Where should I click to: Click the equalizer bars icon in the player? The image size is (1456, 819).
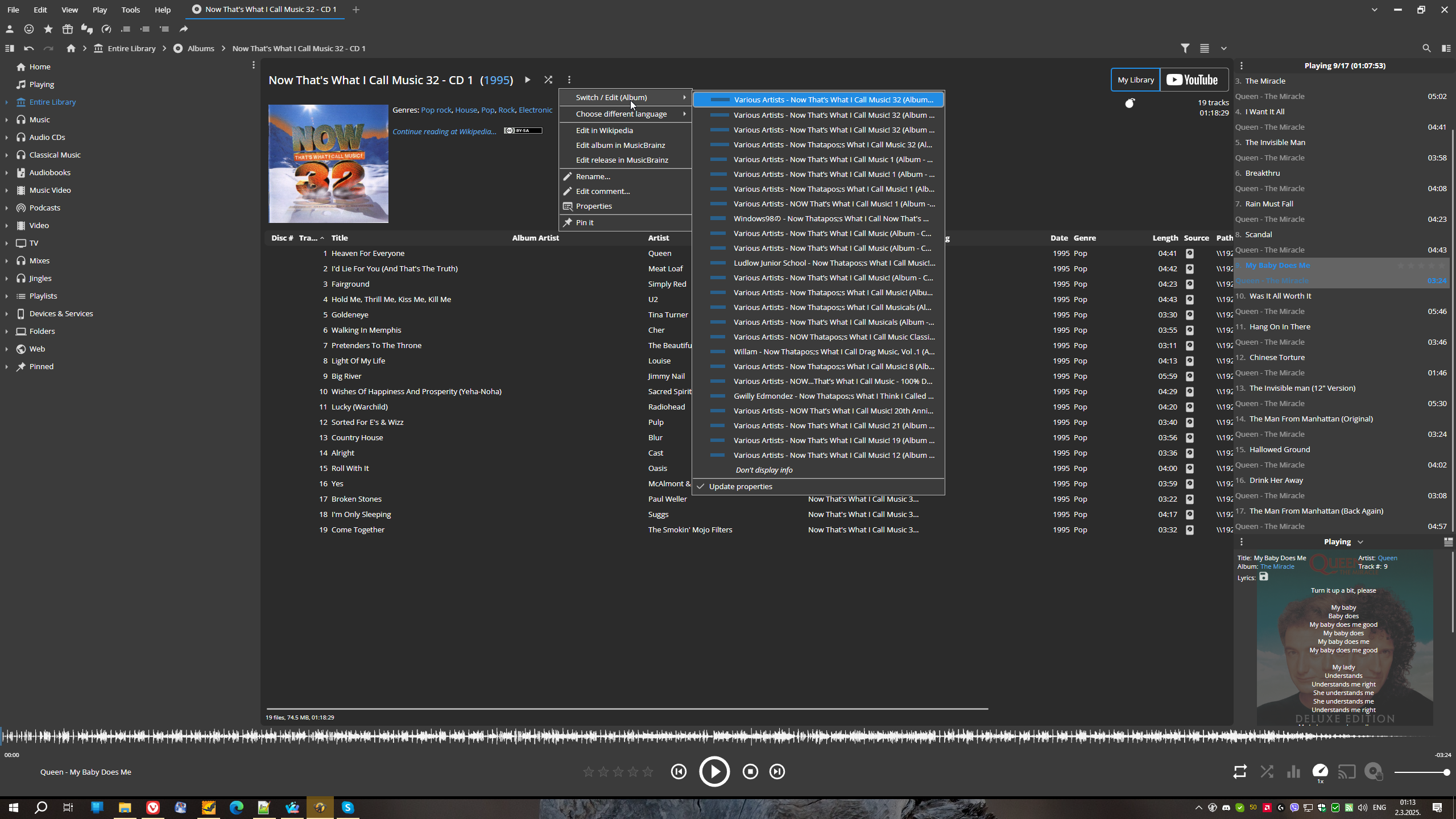pyautogui.click(x=1293, y=771)
